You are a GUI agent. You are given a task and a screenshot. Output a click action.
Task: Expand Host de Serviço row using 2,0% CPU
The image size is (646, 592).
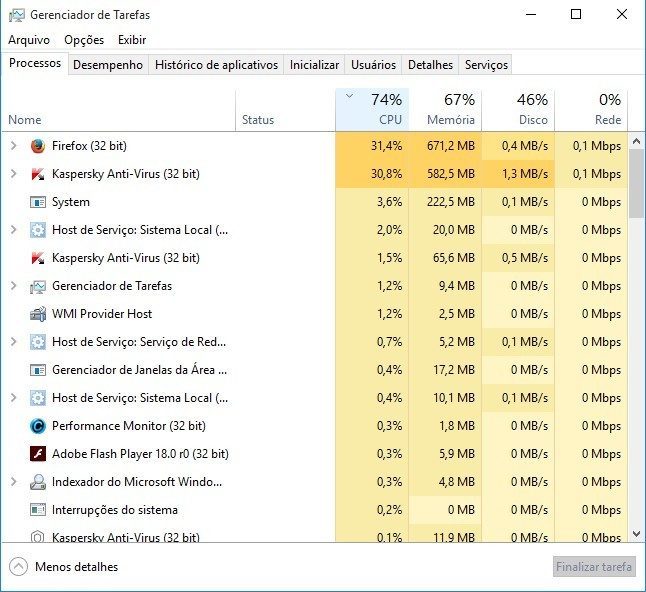point(14,230)
